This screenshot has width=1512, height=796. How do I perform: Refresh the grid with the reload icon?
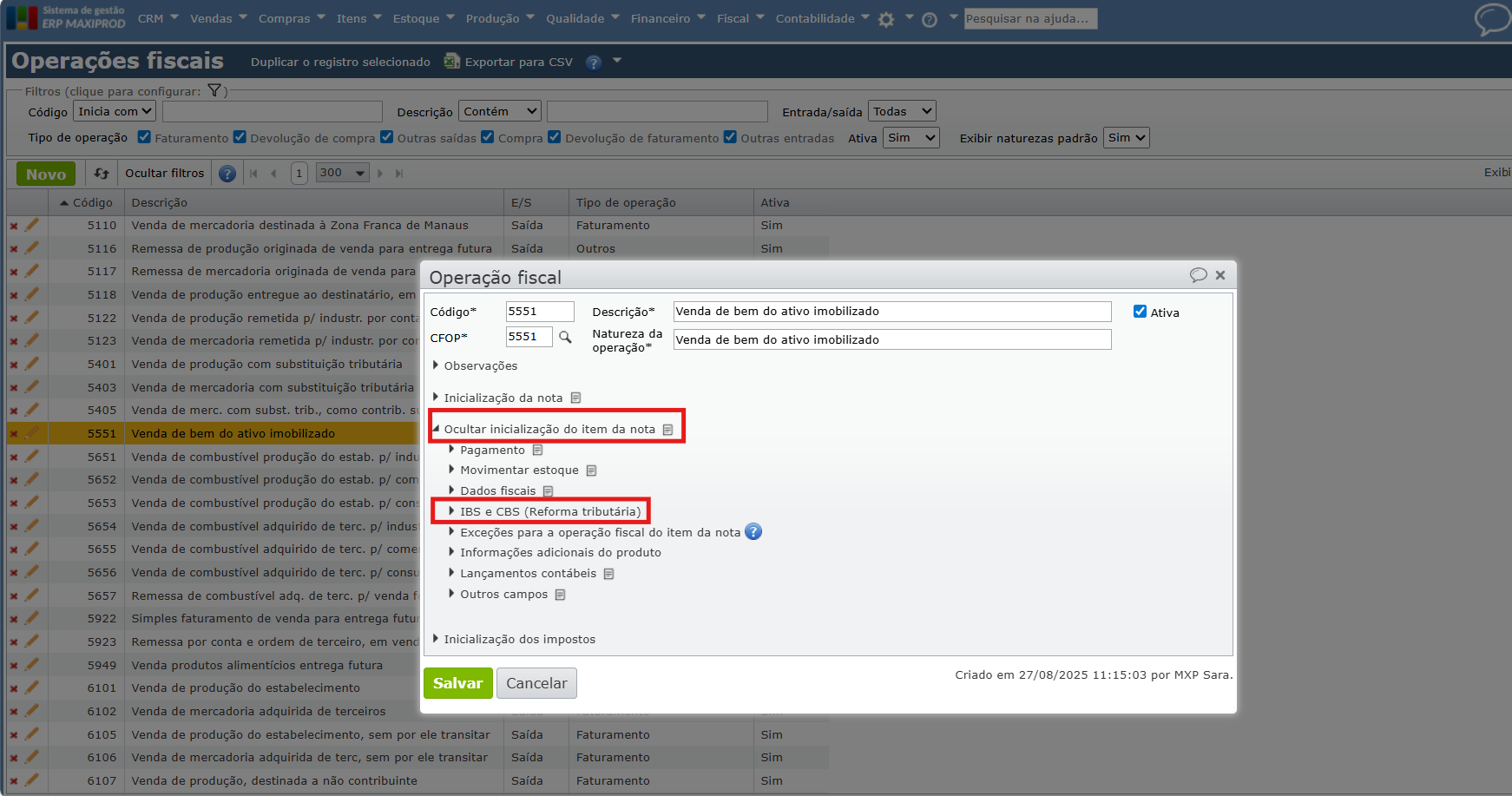[102, 174]
